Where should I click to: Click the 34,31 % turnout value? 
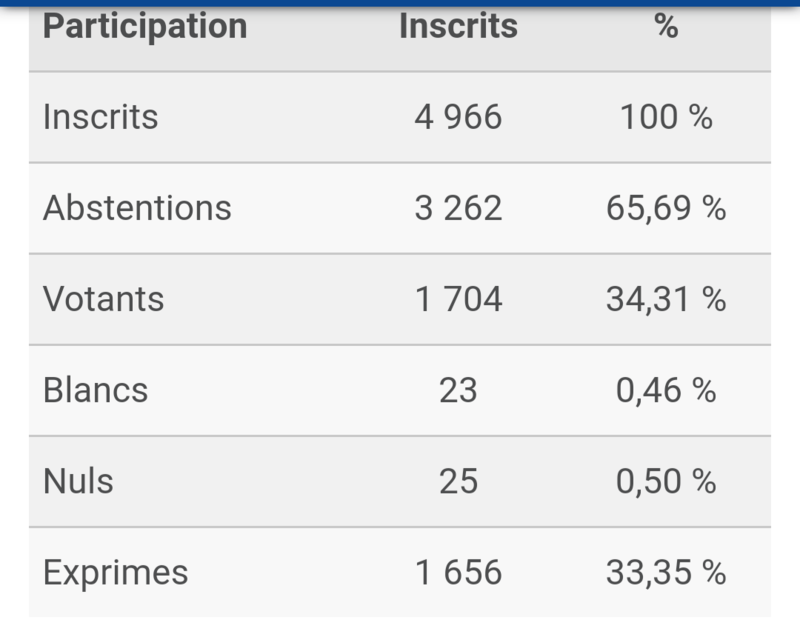[x=666, y=299]
